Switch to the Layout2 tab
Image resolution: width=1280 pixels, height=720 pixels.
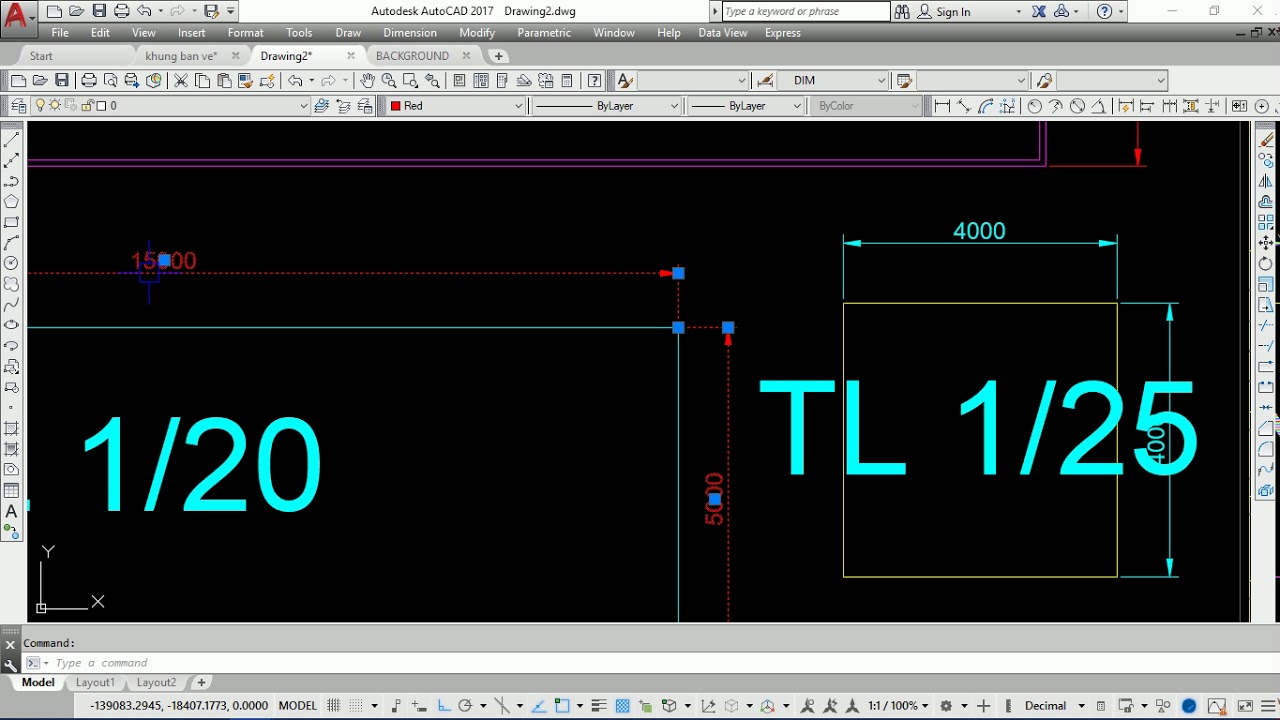(x=157, y=682)
